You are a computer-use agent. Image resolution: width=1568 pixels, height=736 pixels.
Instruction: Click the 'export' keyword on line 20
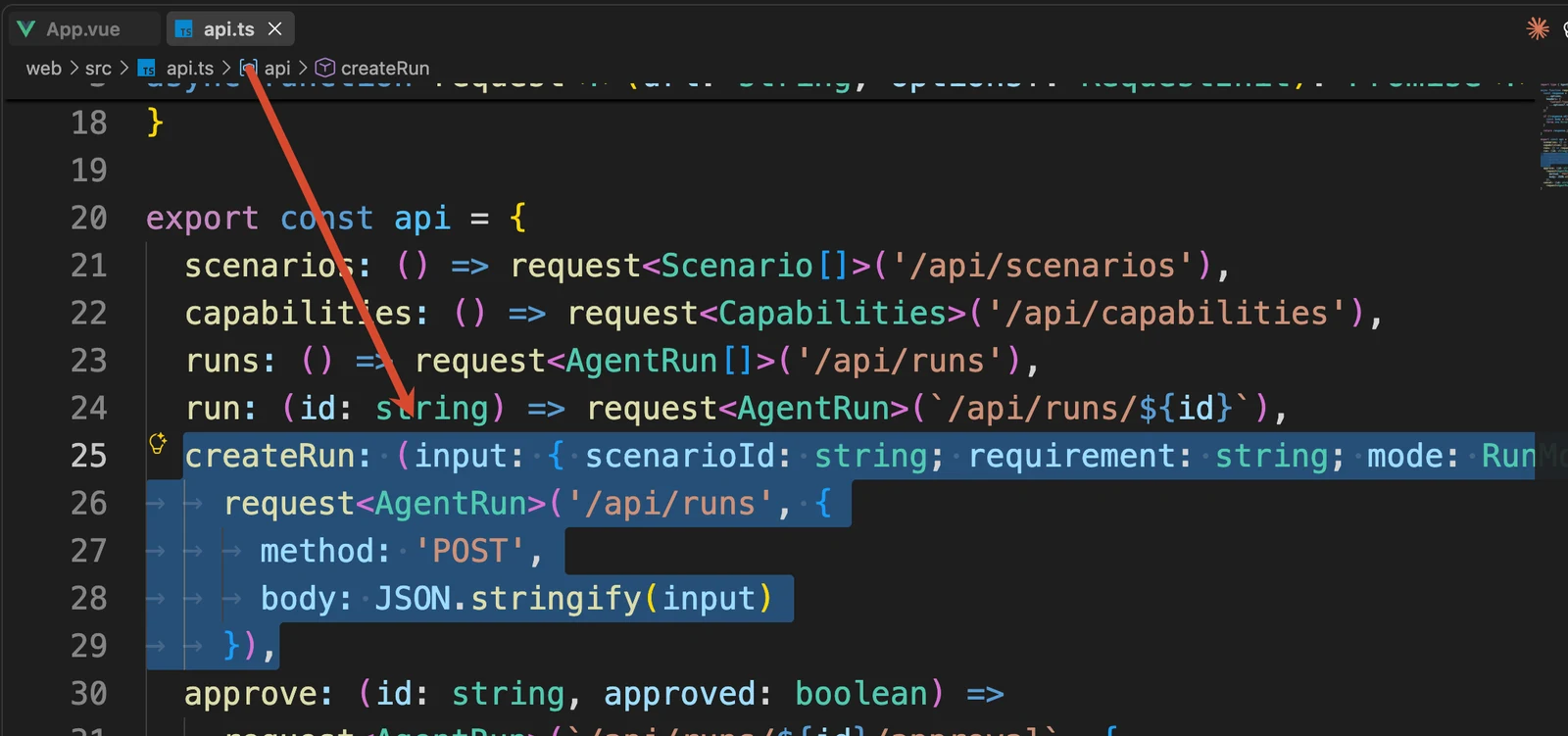click(203, 218)
